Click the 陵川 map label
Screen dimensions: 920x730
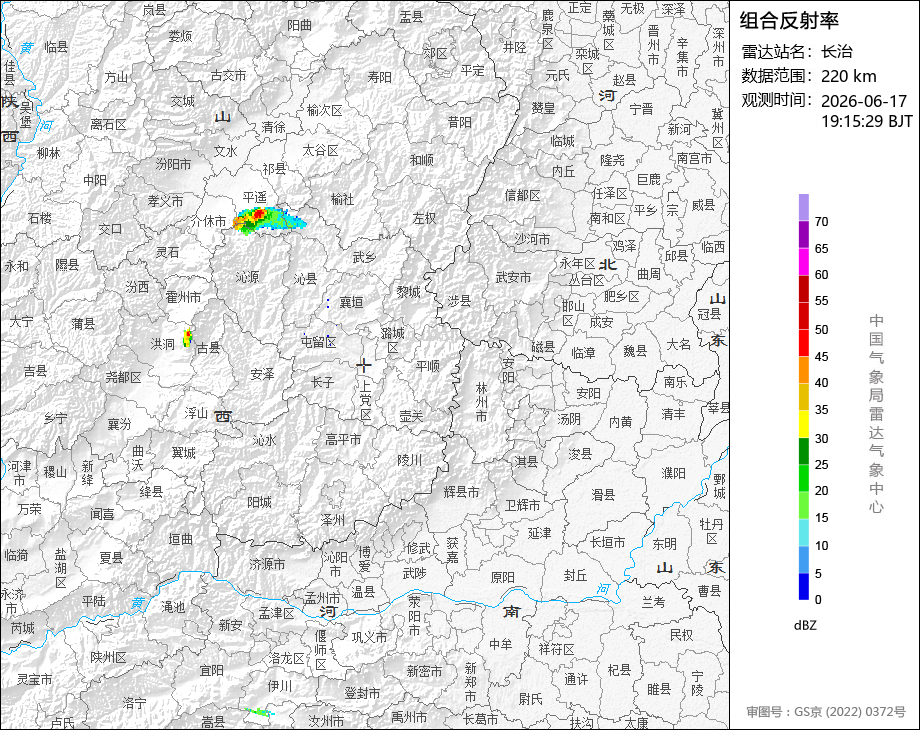pyautogui.click(x=410, y=460)
